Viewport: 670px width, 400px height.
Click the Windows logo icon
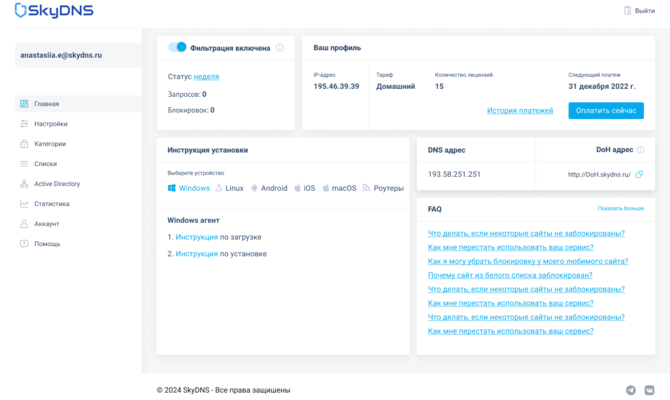172,188
